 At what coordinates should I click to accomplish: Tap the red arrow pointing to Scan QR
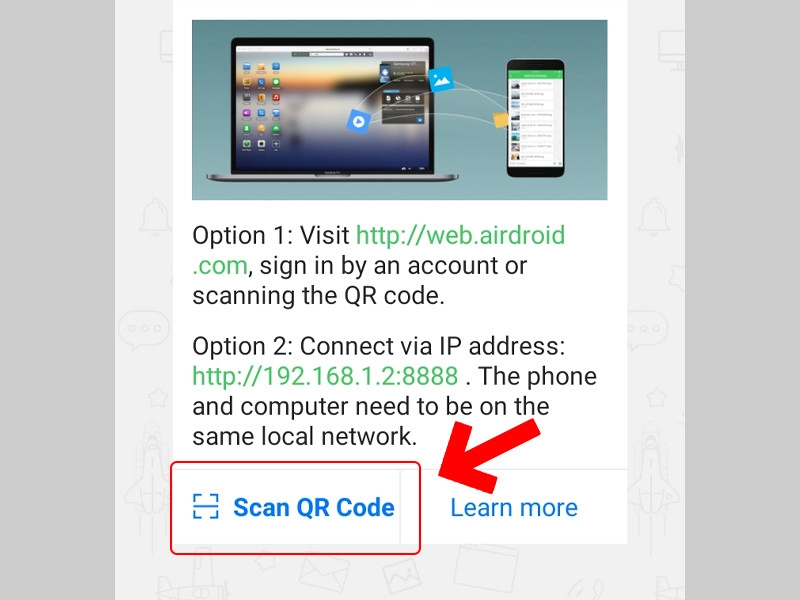489,456
